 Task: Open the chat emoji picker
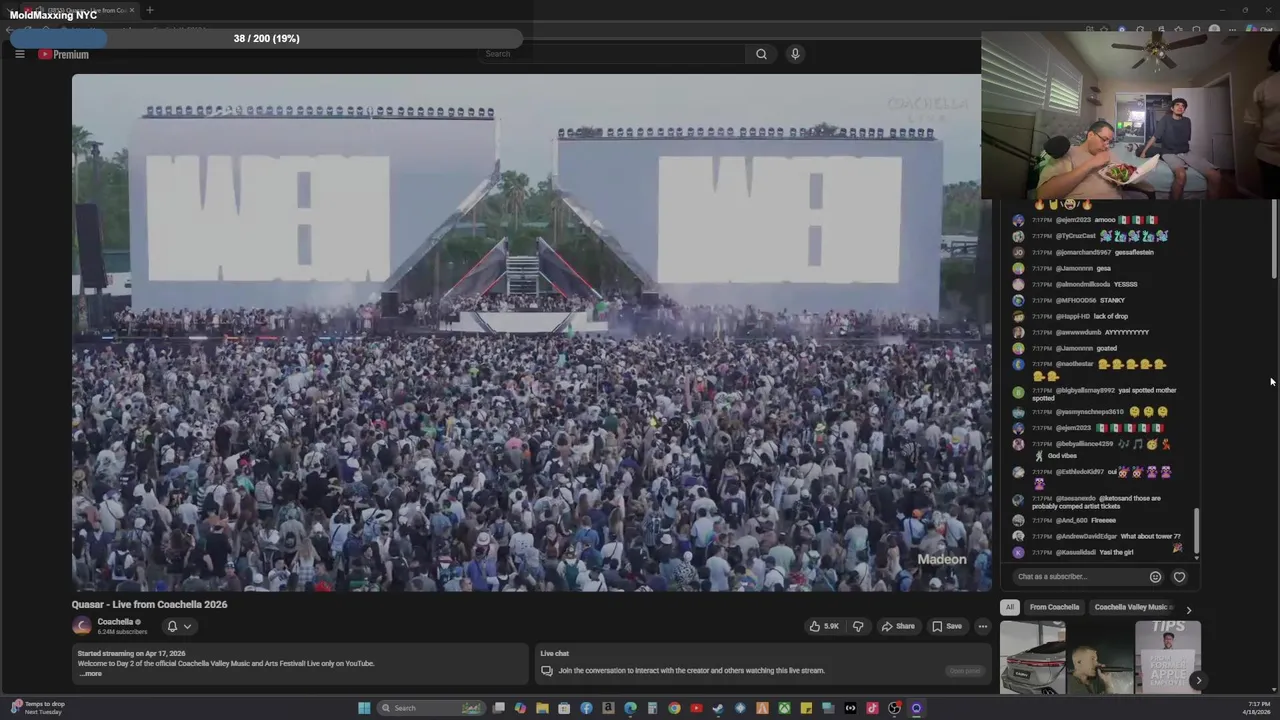click(1155, 576)
